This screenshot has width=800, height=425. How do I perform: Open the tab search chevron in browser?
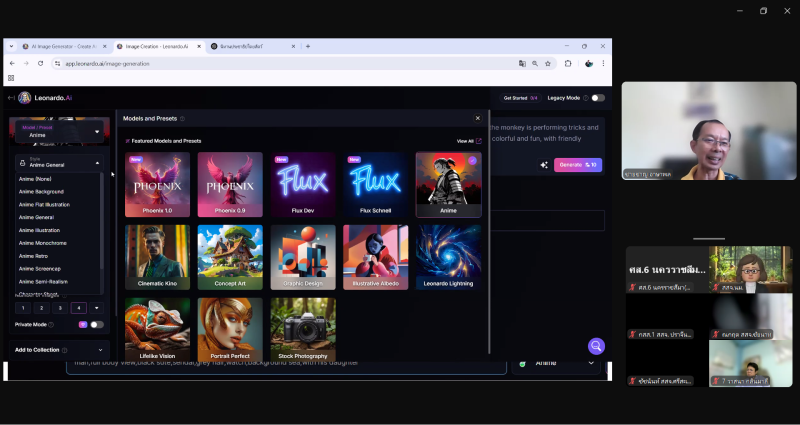pyautogui.click(x=11, y=46)
